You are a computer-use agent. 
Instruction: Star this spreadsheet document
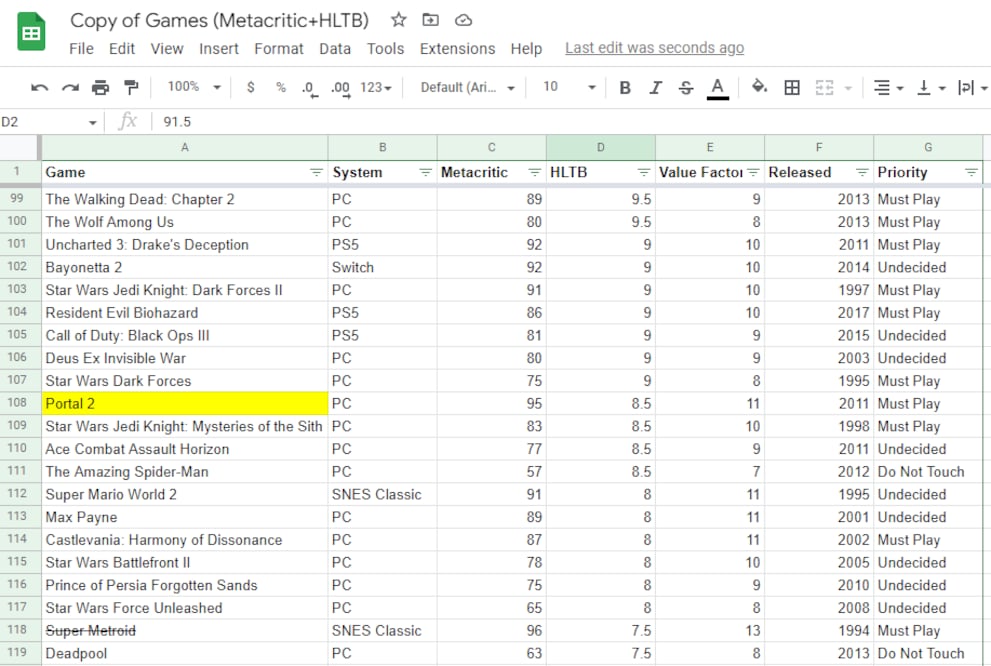point(398,20)
